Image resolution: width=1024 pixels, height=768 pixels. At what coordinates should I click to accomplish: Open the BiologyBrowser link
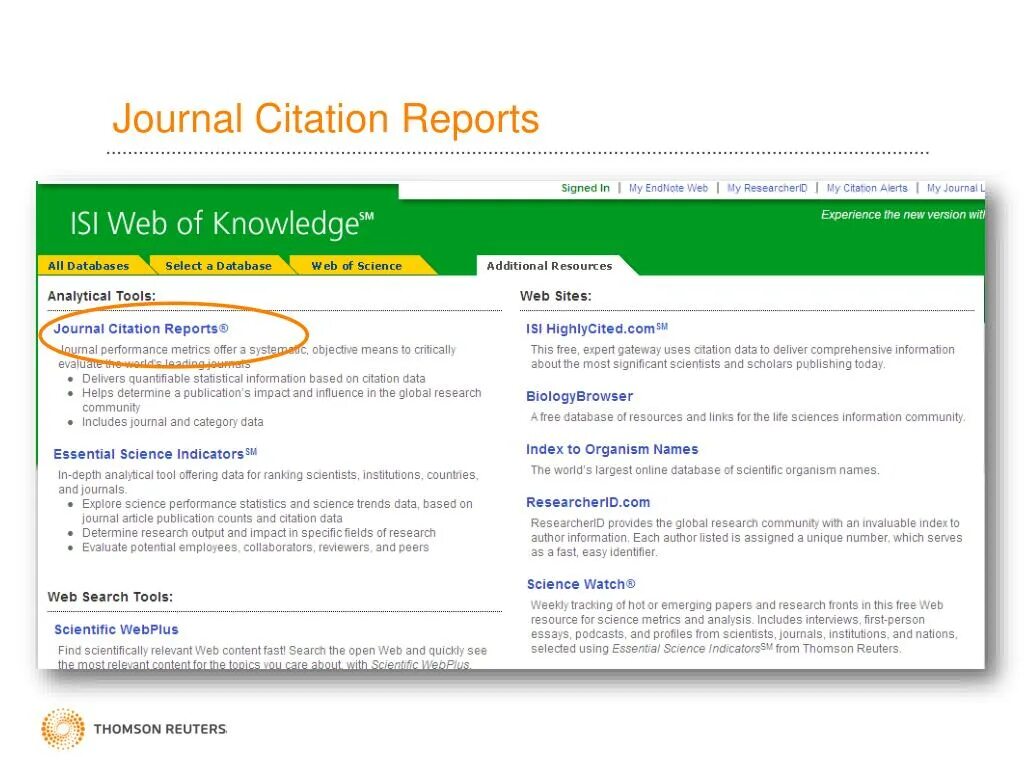click(579, 396)
